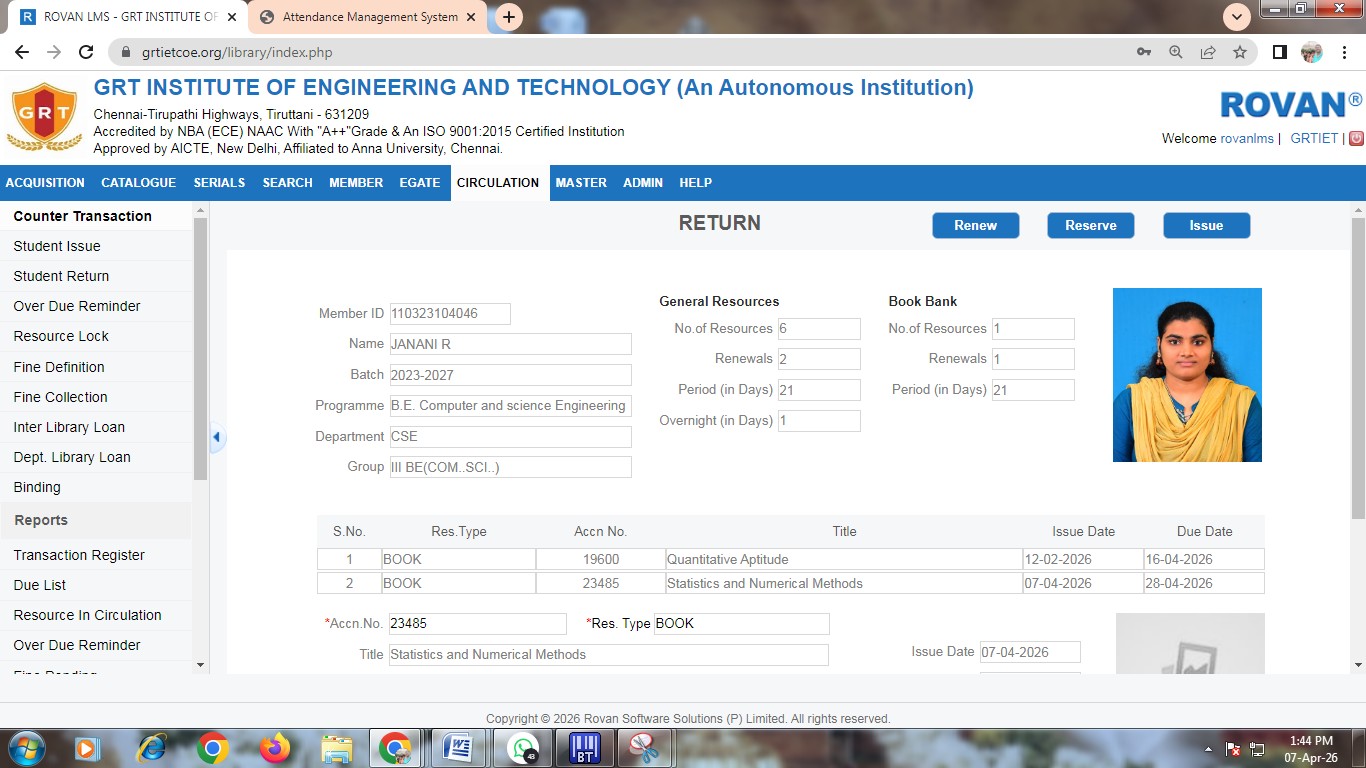Click the zoom magnifier icon in address bar

click(x=1176, y=52)
